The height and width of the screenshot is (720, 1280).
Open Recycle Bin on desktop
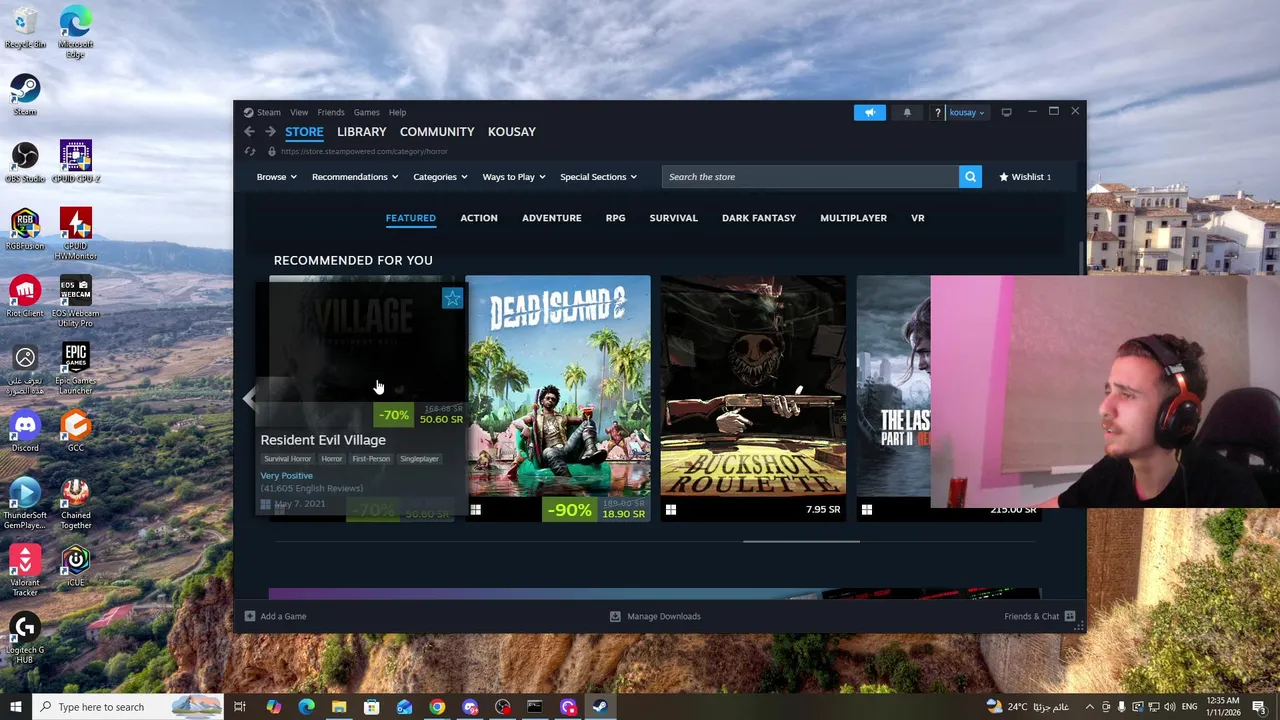point(25,28)
